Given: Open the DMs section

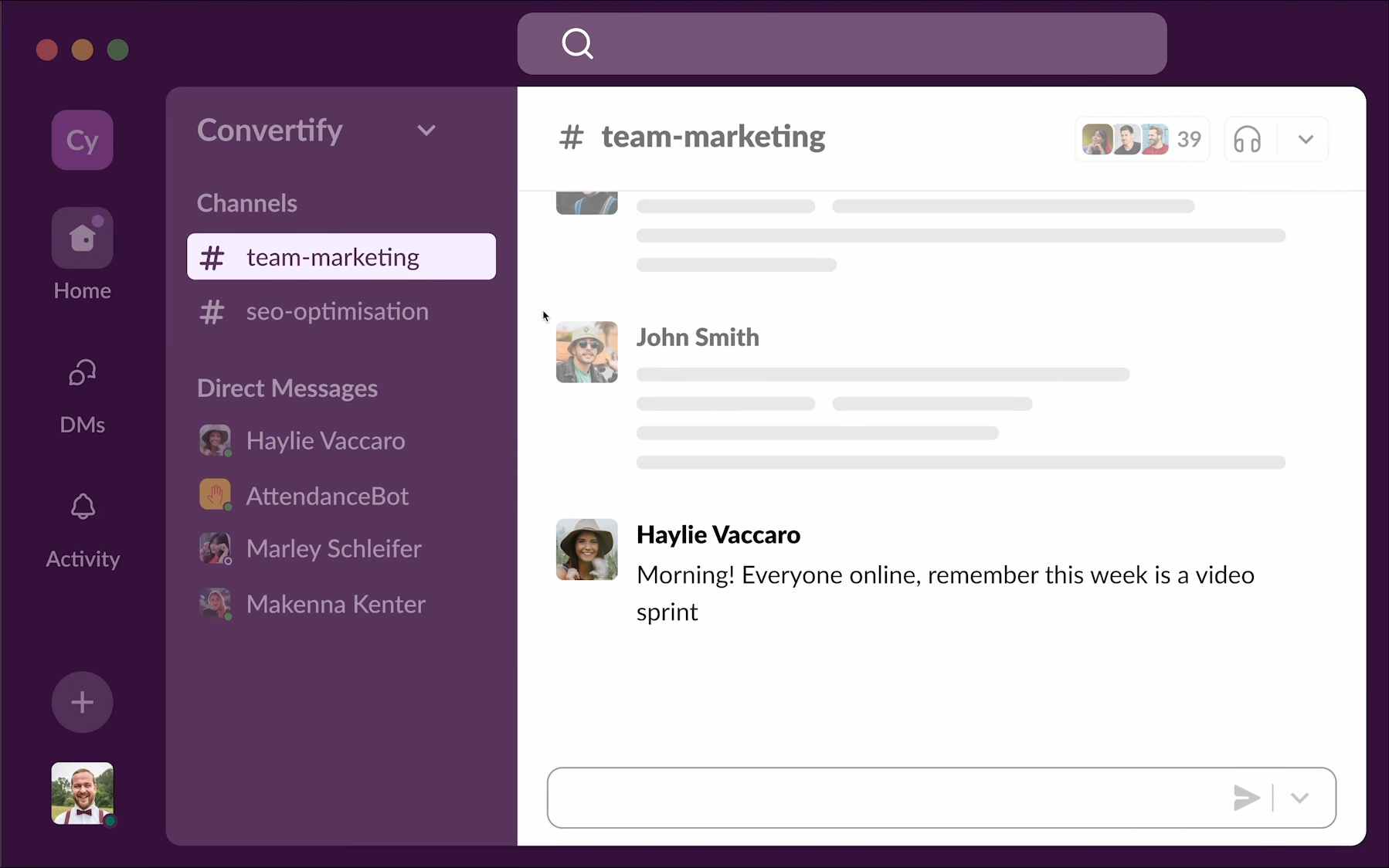Looking at the screenshot, I should [x=82, y=375].
